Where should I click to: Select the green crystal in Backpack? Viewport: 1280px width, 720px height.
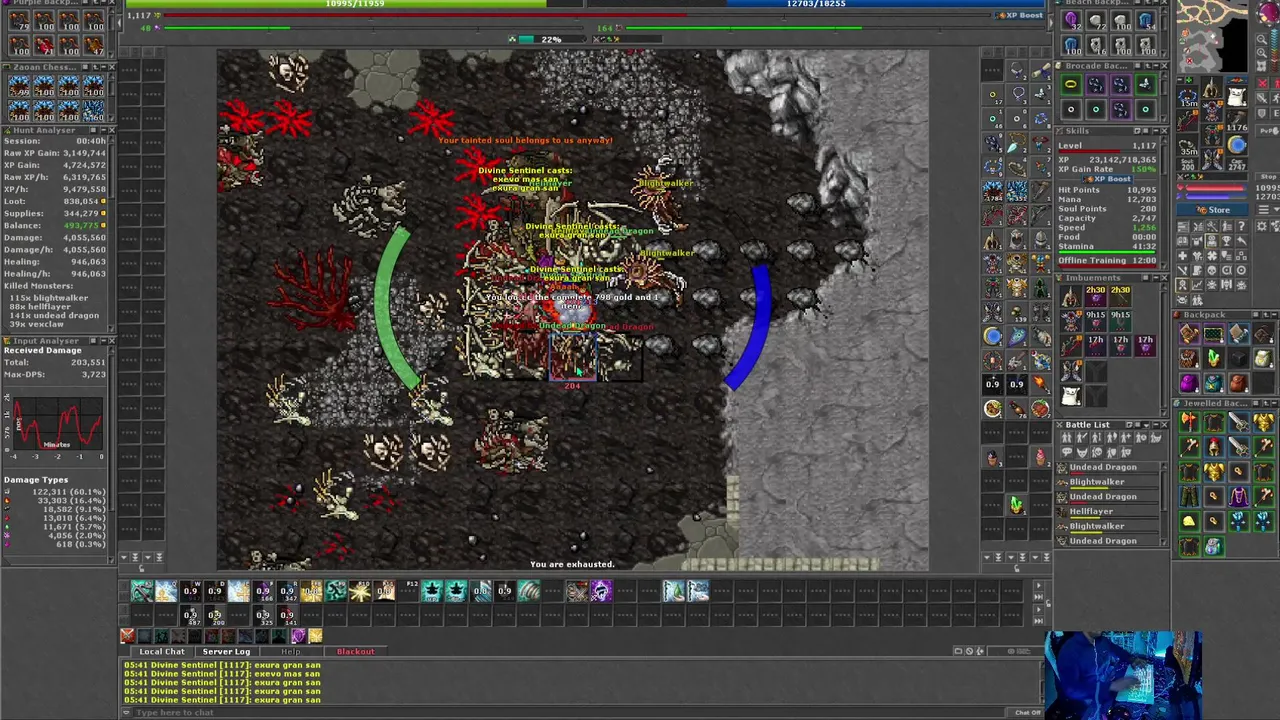tap(1213, 358)
